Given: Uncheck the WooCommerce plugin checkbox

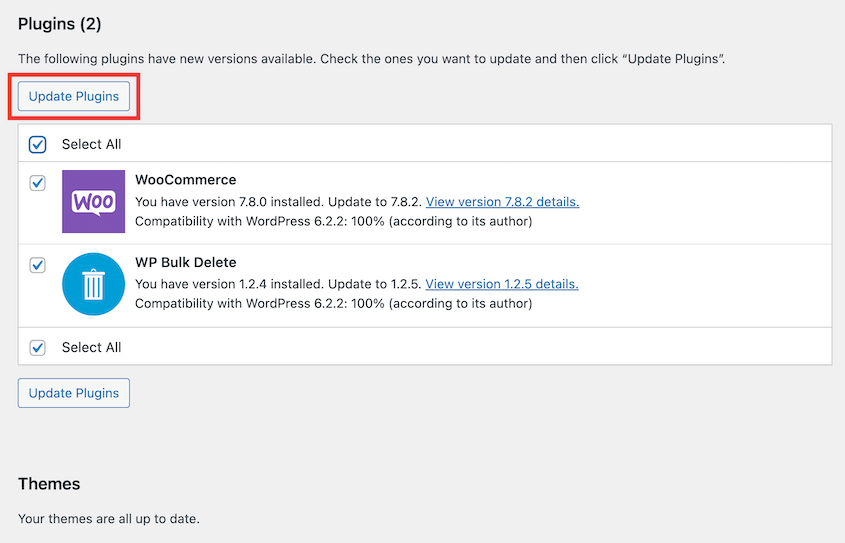Looking at the screenshot, I should pos(38,183).
